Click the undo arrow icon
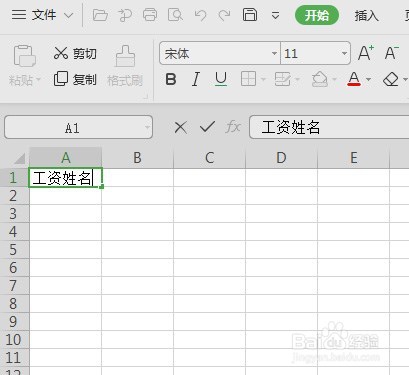The height and width of the screenshot is (375, 409). tap(200, 15)
